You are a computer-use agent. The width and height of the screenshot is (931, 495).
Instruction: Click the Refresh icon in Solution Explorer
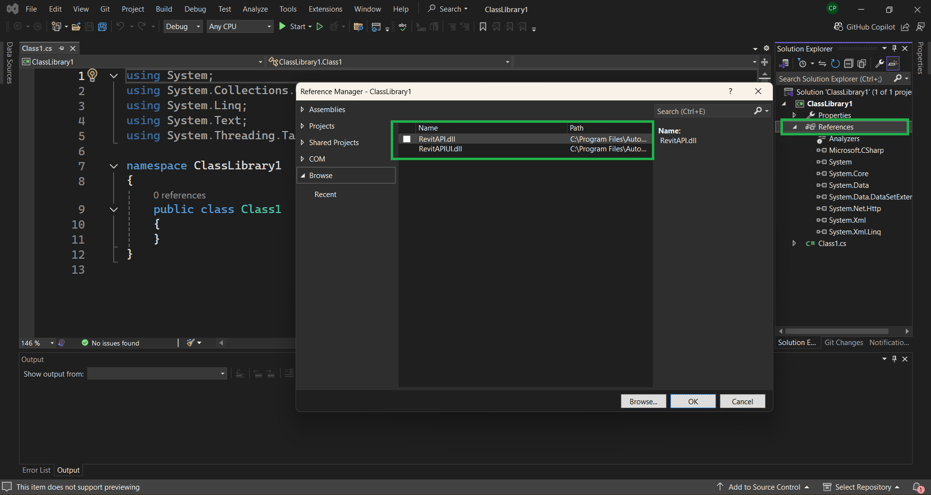835,64
